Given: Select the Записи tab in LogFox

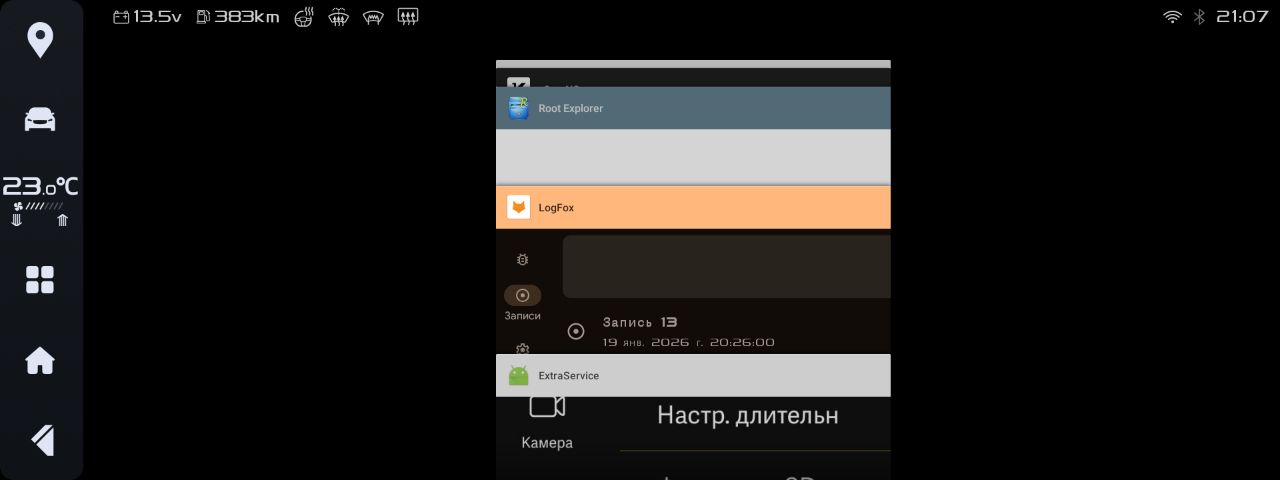Looking at the screenshot, I should (522, 303).
